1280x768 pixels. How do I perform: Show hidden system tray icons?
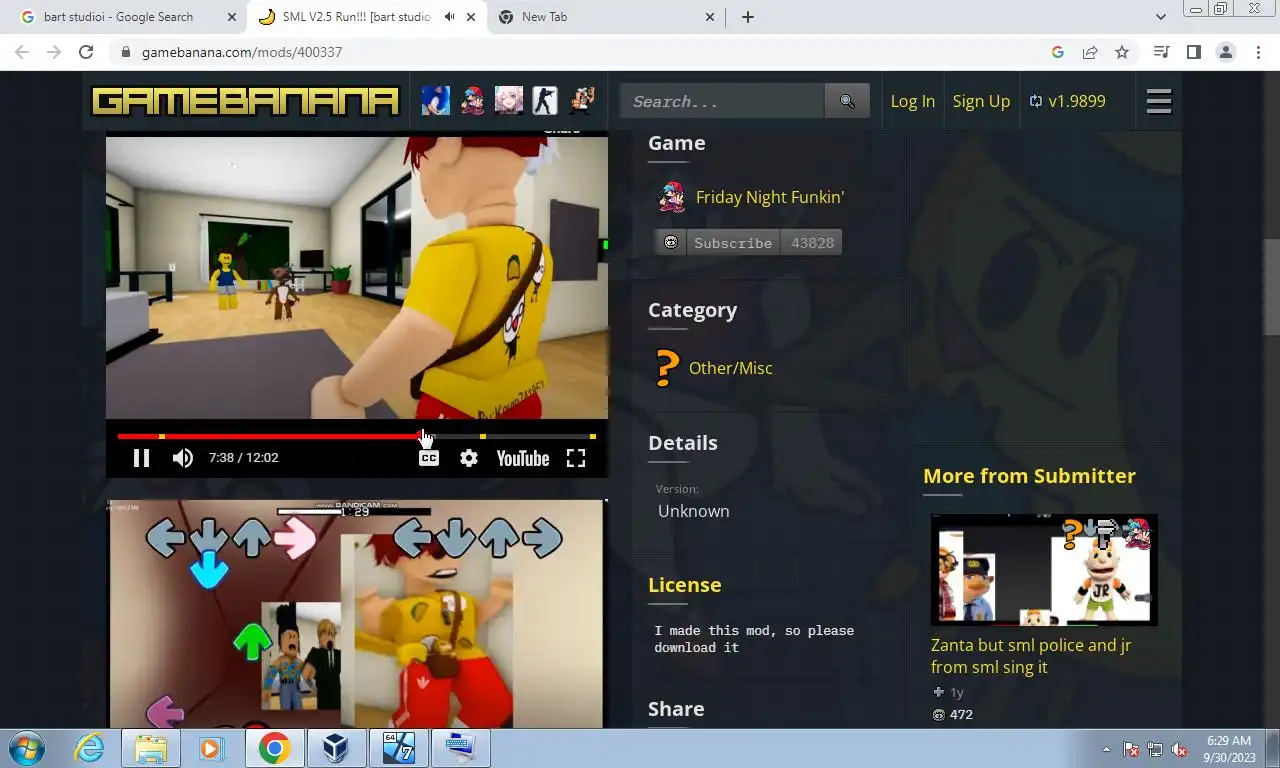(x=1106, y=749)
